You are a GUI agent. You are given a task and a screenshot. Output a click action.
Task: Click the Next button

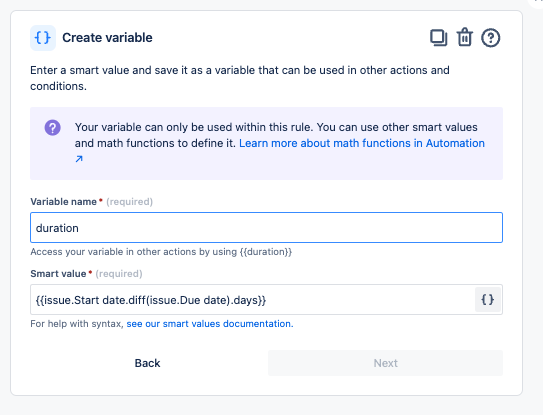[385, 363]
